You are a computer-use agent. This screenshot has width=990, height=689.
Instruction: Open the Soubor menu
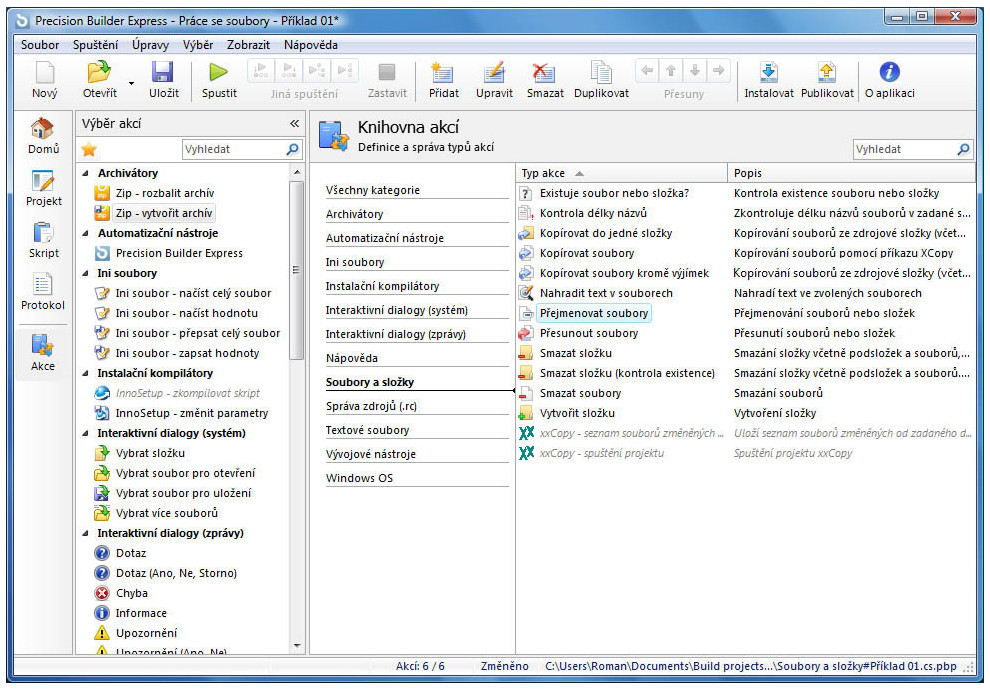pos(40,45)
